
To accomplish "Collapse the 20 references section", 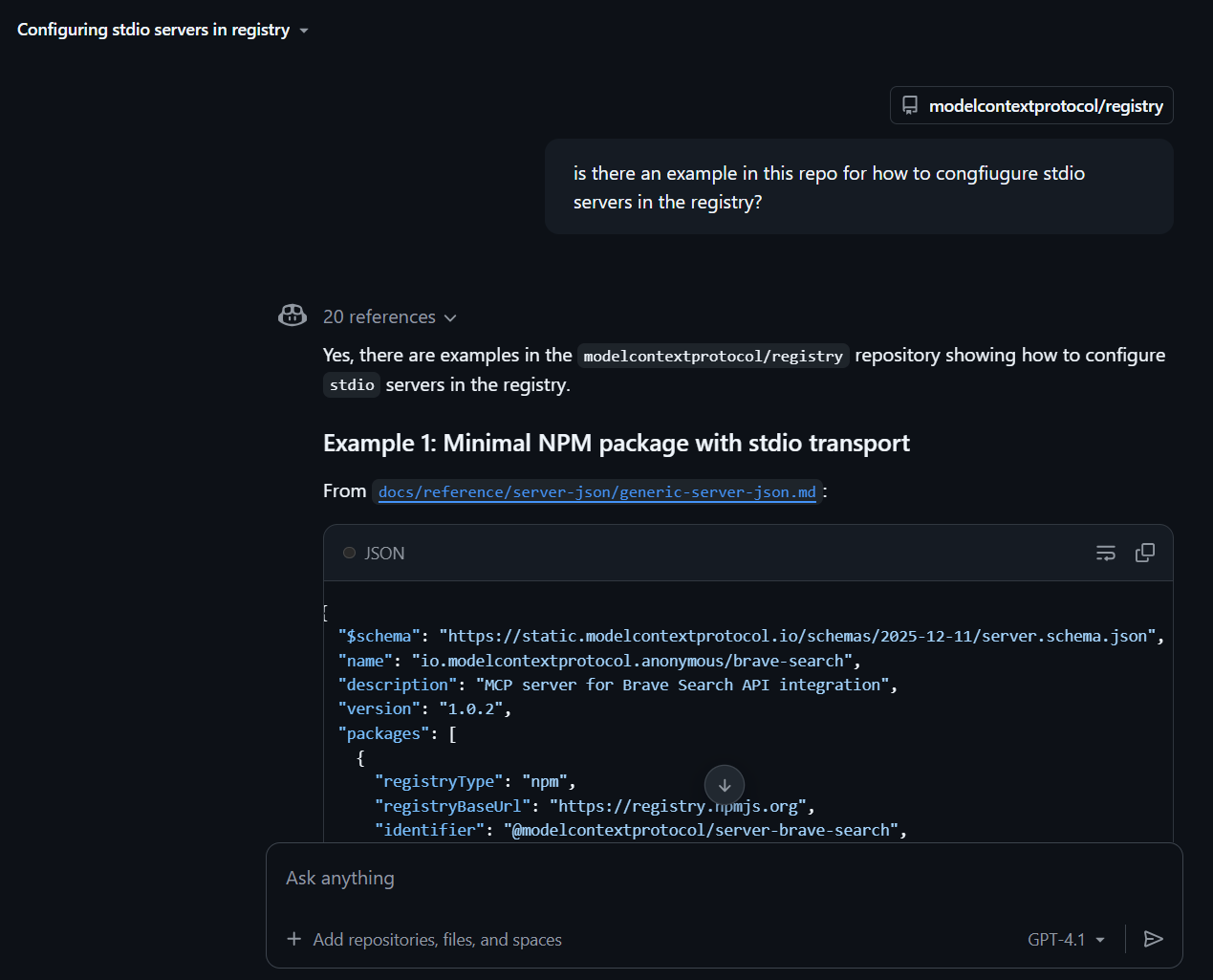I will (450, 316).
